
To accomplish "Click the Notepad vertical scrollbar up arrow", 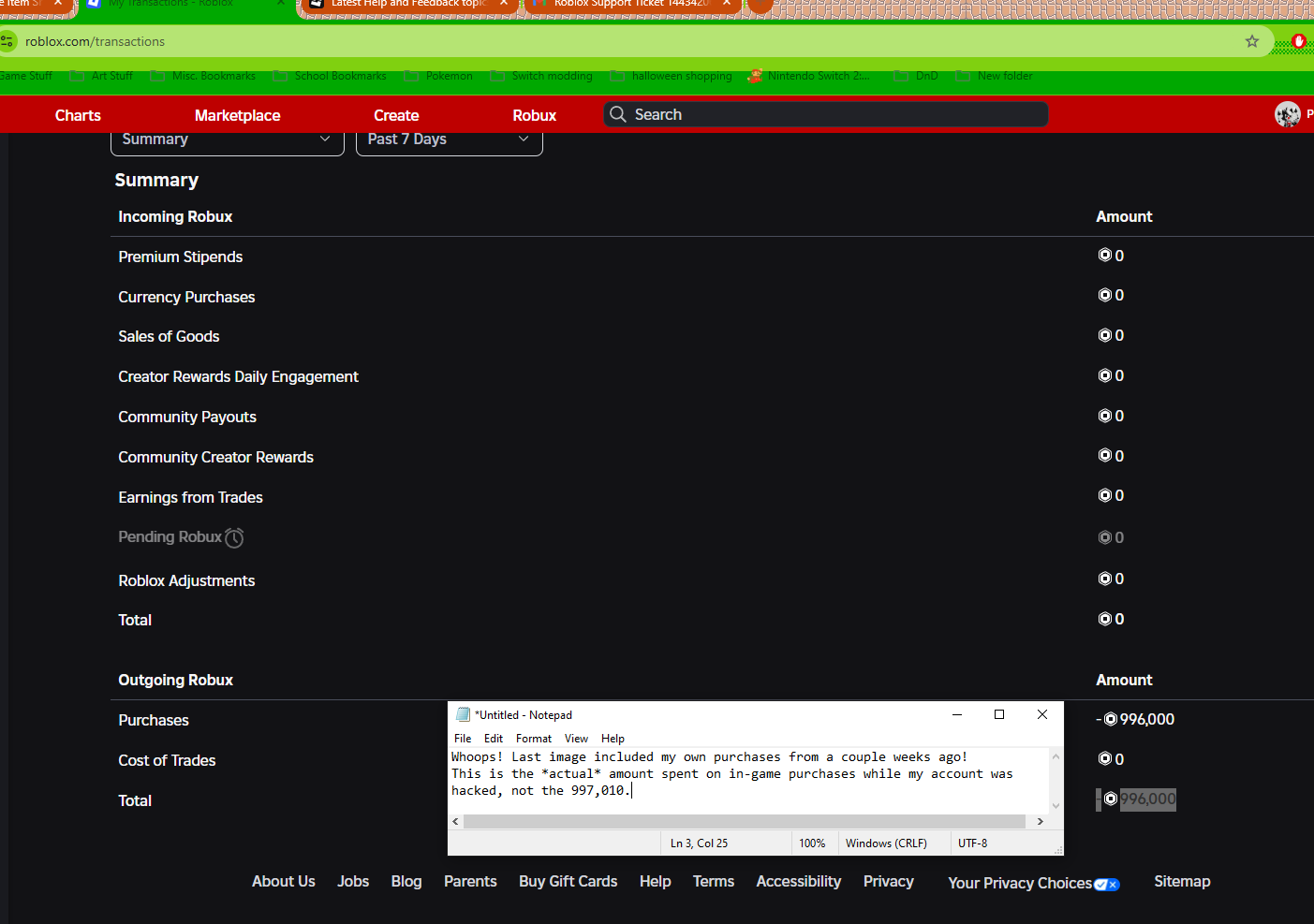I will pos(1056,756).
